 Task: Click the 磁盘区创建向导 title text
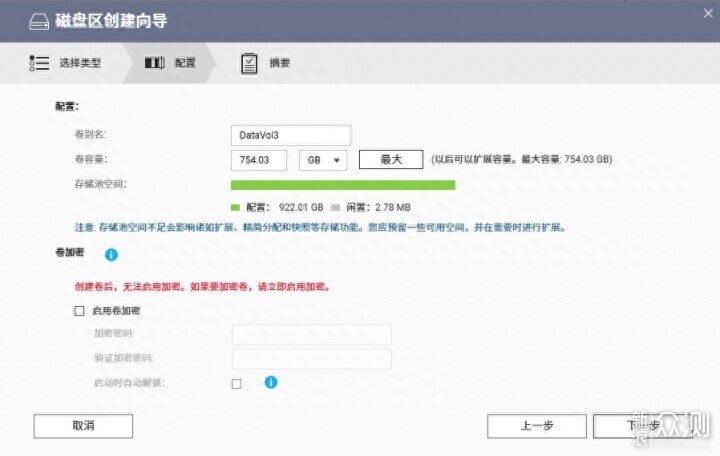pyautogui.click(x=111, y=21)
